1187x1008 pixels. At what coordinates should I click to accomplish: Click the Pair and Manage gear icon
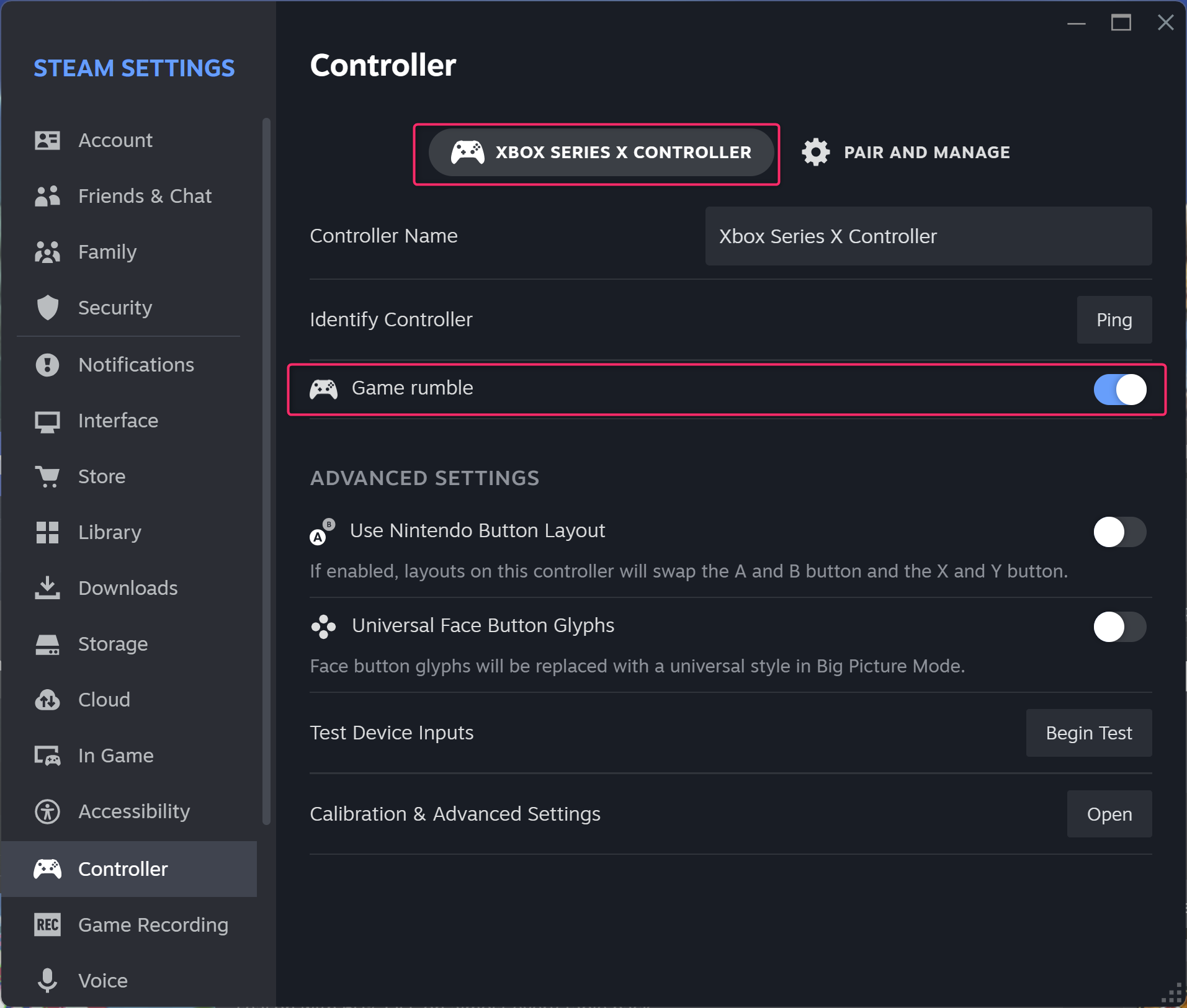(x=815, y=152)
